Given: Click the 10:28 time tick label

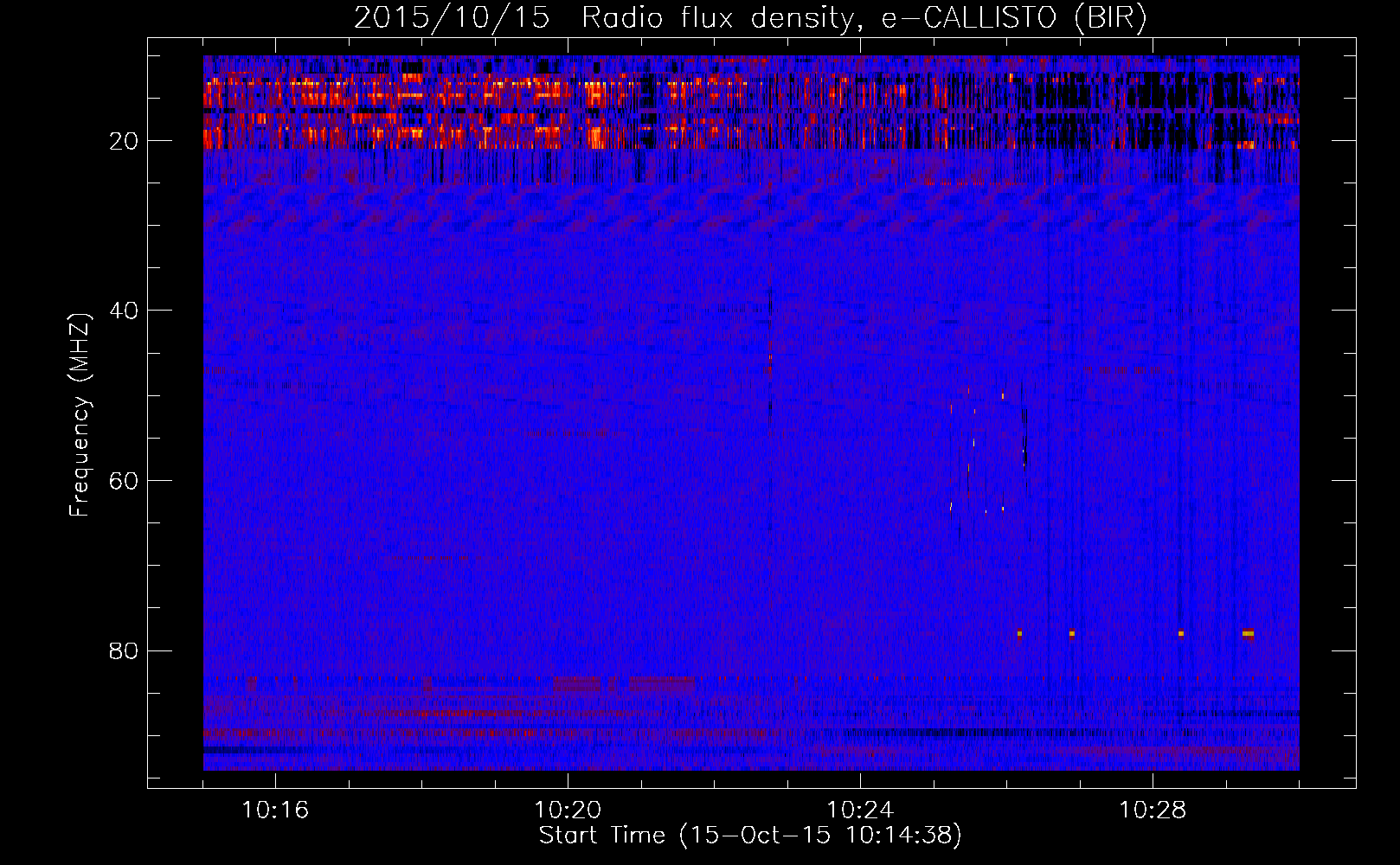Looking at the screenshot, I should [x=1153, y=811].
